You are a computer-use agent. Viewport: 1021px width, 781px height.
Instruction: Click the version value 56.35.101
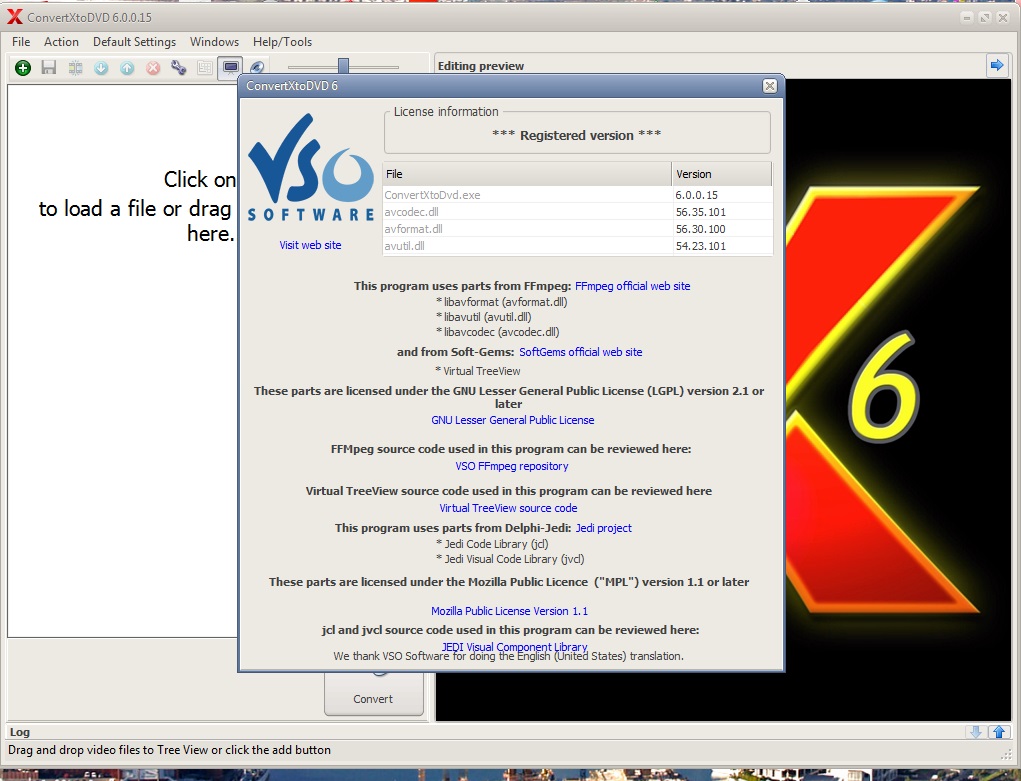click(701, 212)
